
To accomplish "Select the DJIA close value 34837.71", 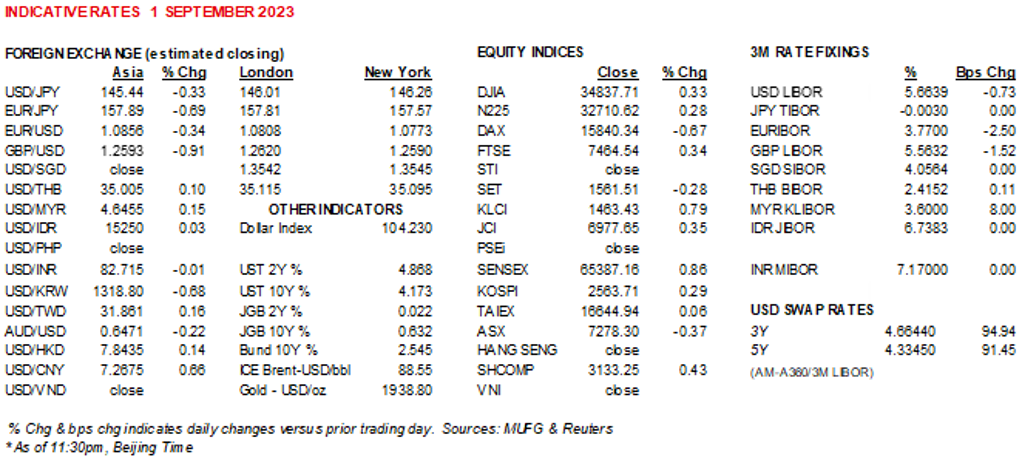I will click(609, 93).
